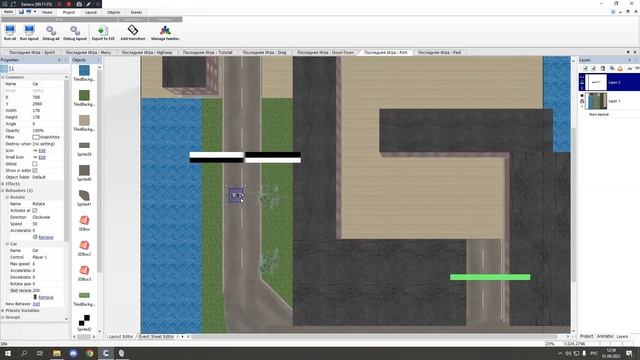Select the blue TiledBackground object in Objects panel
Screen dimensions: 640x360
(84, 70)
